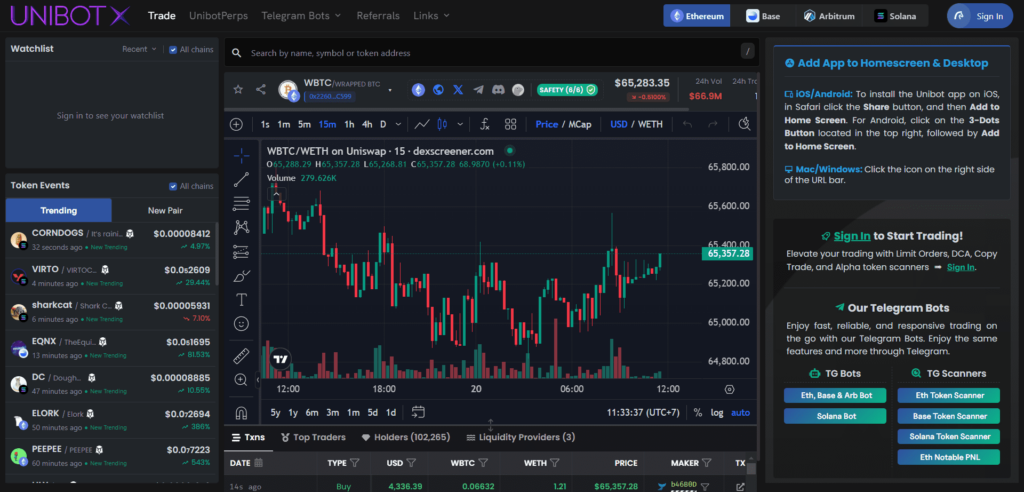1024x492 pixels.
Task: Open the X (Twitter) link icon
Action: pos(458,90)
